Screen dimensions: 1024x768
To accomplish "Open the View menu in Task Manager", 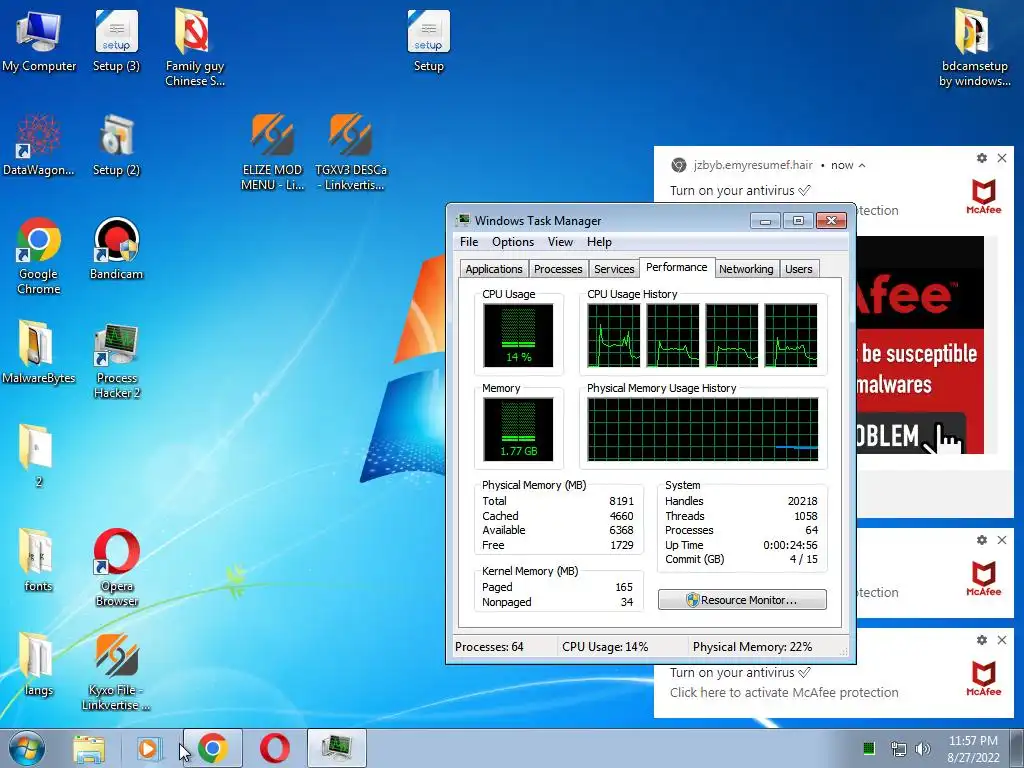I will [x=560, y=242].
